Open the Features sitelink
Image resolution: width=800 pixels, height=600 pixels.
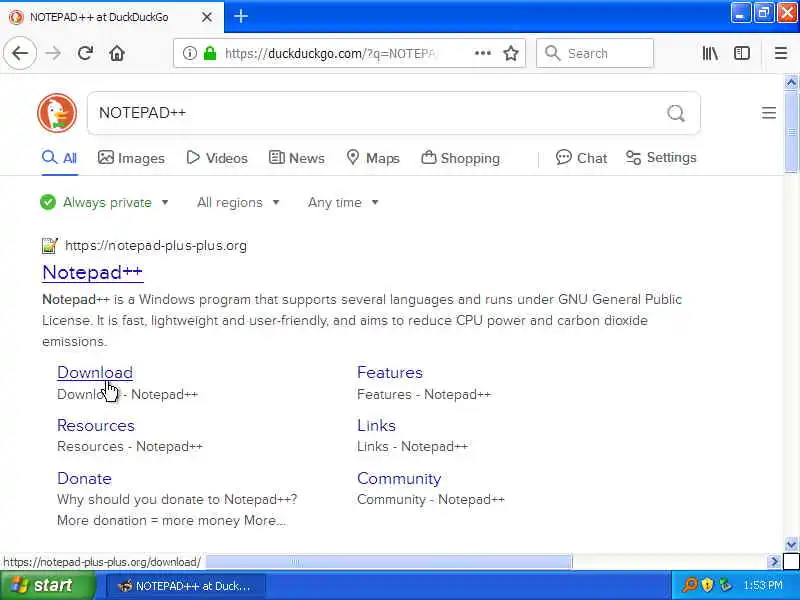click(x=390, y=372)
